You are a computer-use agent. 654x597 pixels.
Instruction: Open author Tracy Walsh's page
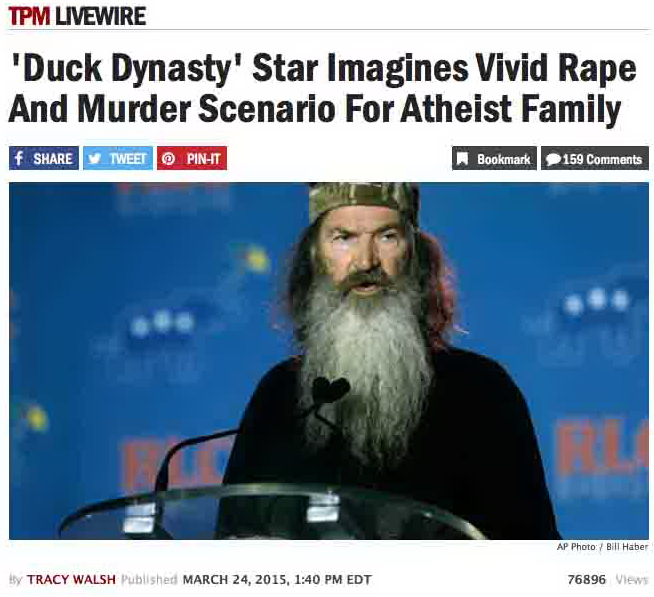tap(71, 579)
